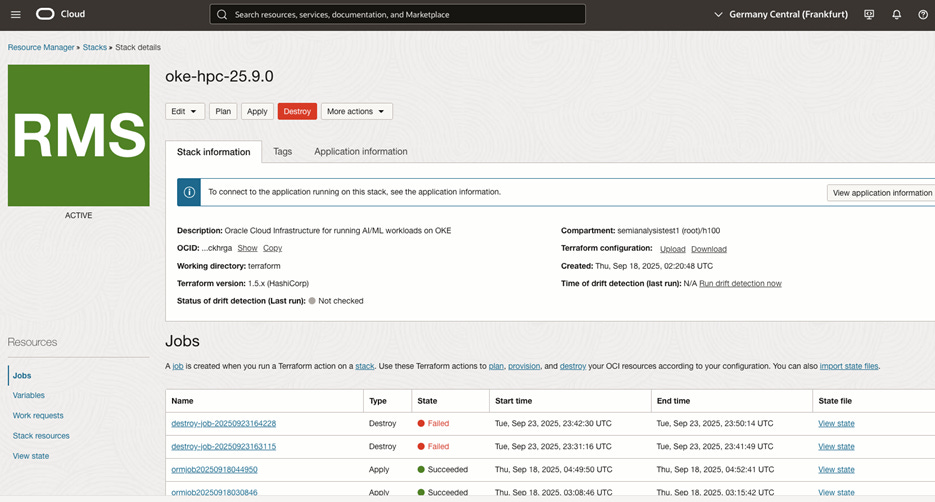The width and height of the screenshot is (935, 502).
Task: Go to Stacks breadcrumb link
Action: pyautogui.click(x=95, y=47)
